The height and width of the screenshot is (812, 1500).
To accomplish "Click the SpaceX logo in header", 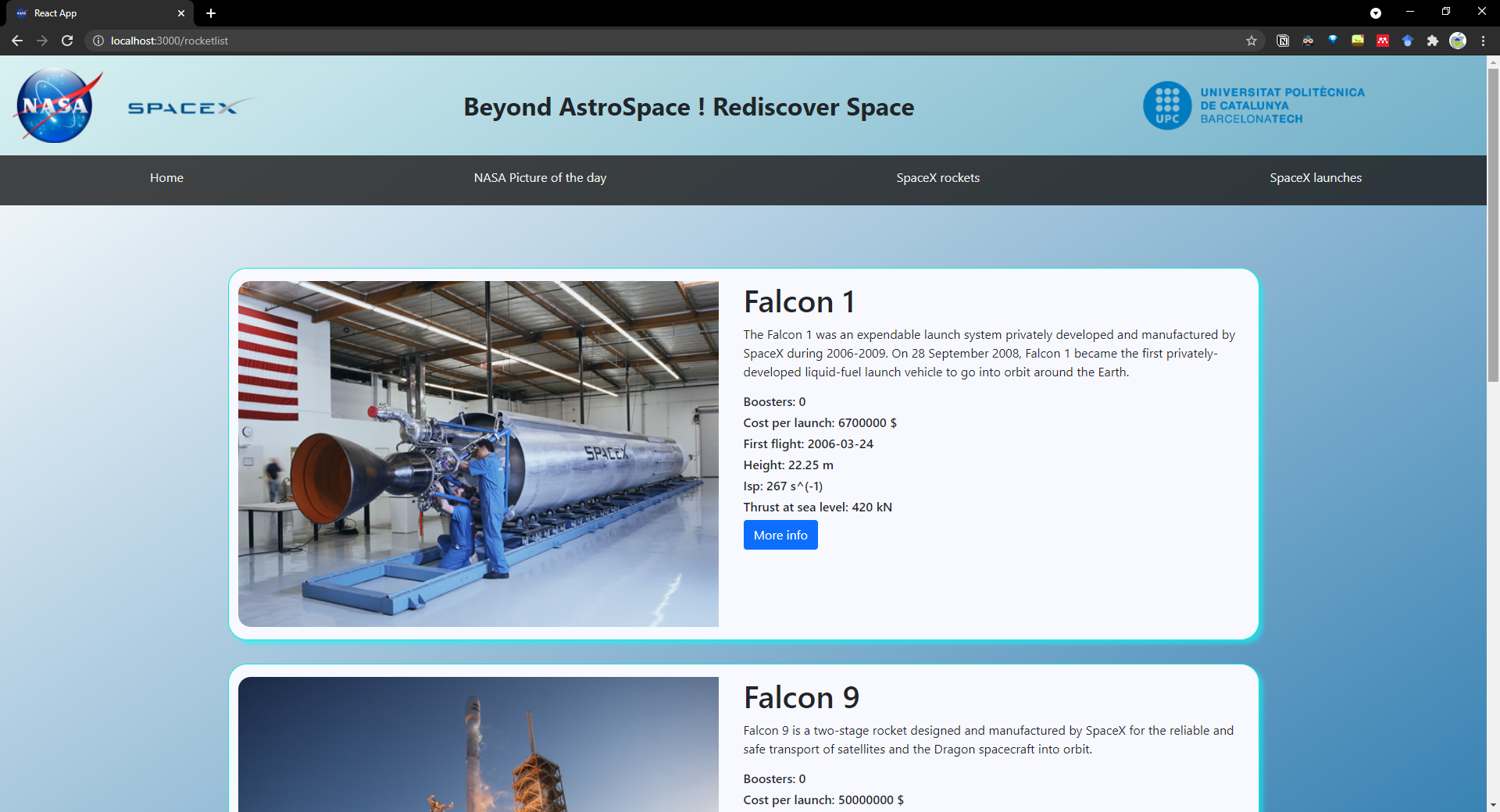I will (x=191, y=107).
